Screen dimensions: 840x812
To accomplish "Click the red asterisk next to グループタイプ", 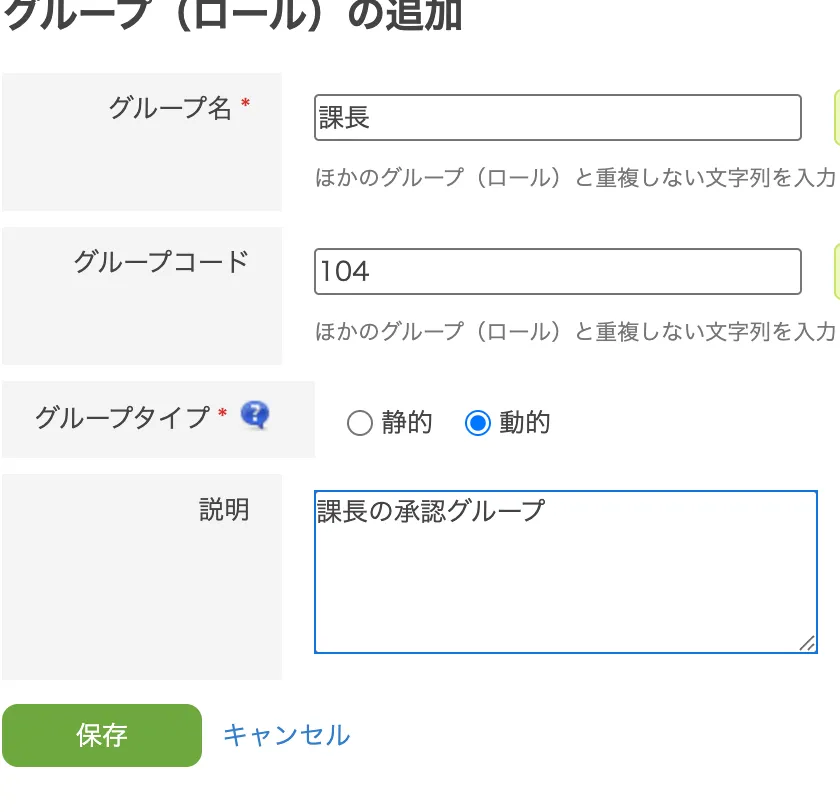I will (222, 413).
